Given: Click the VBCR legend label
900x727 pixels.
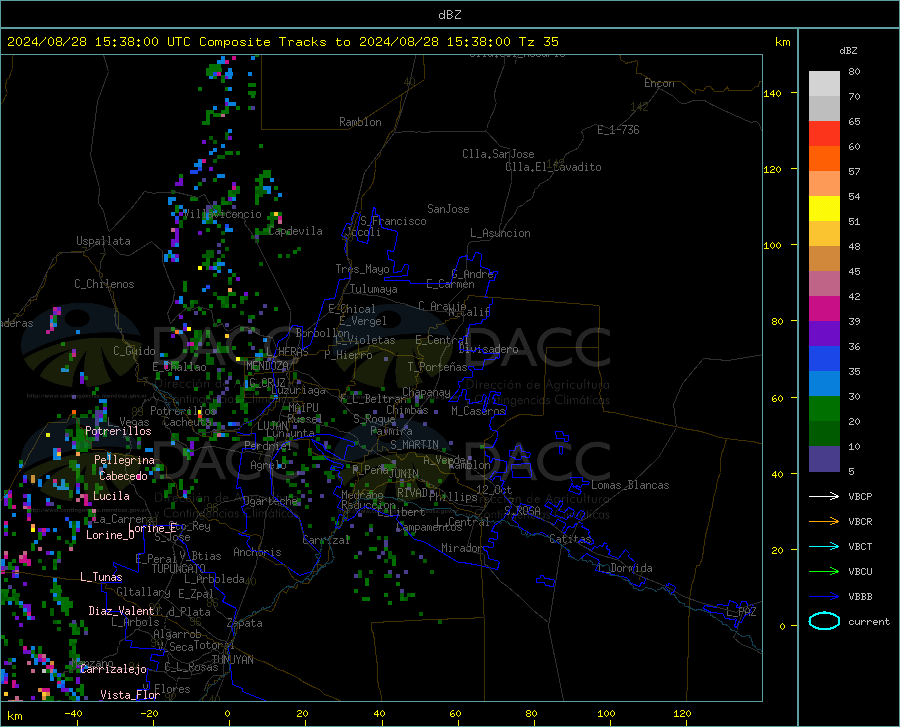Looking at the screenshot, I should click(x=860, y=521).
